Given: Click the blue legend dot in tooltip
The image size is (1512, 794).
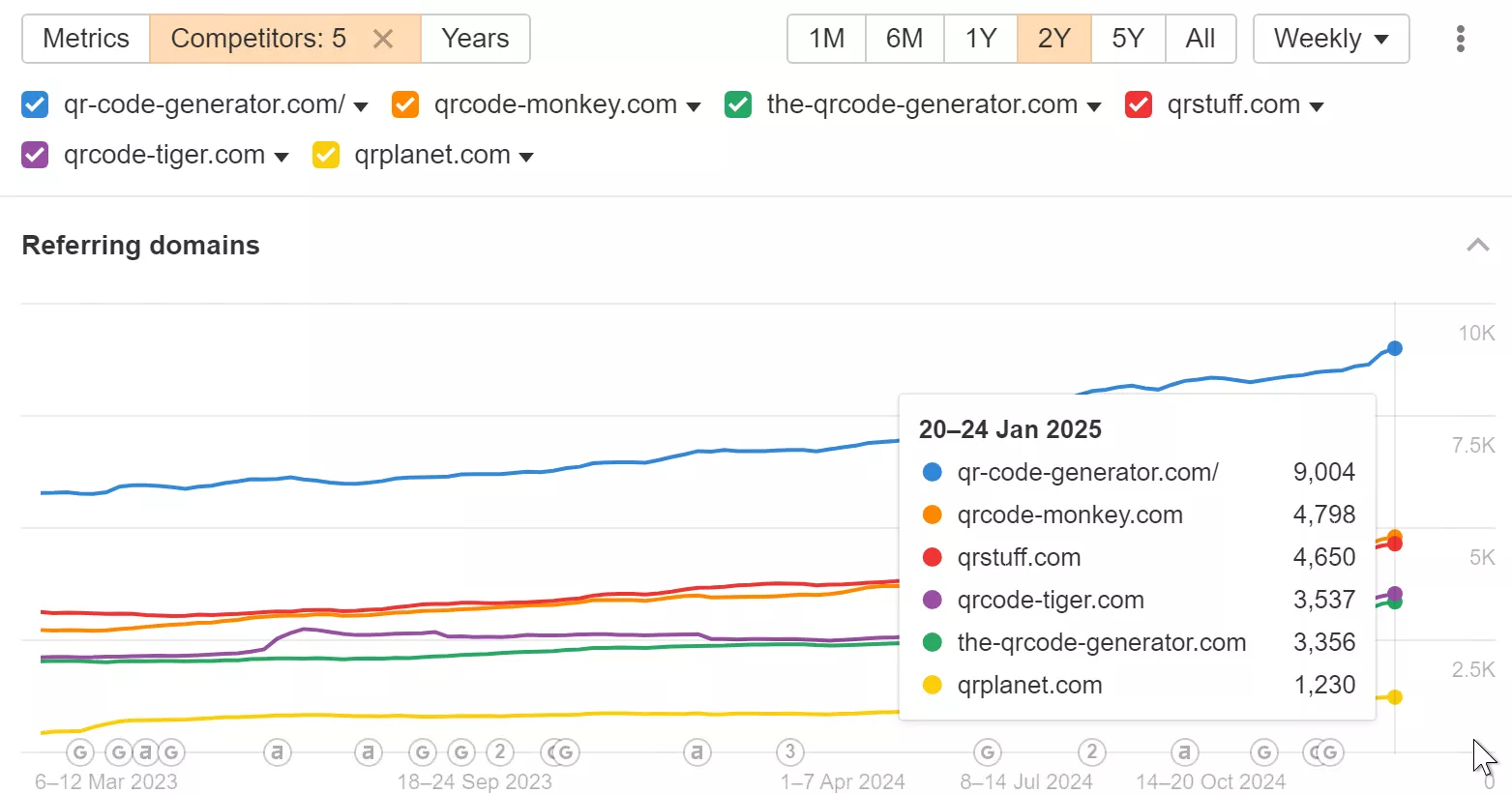Looking at the screenshot, I should pyautogui.click(x=933, y=472).
